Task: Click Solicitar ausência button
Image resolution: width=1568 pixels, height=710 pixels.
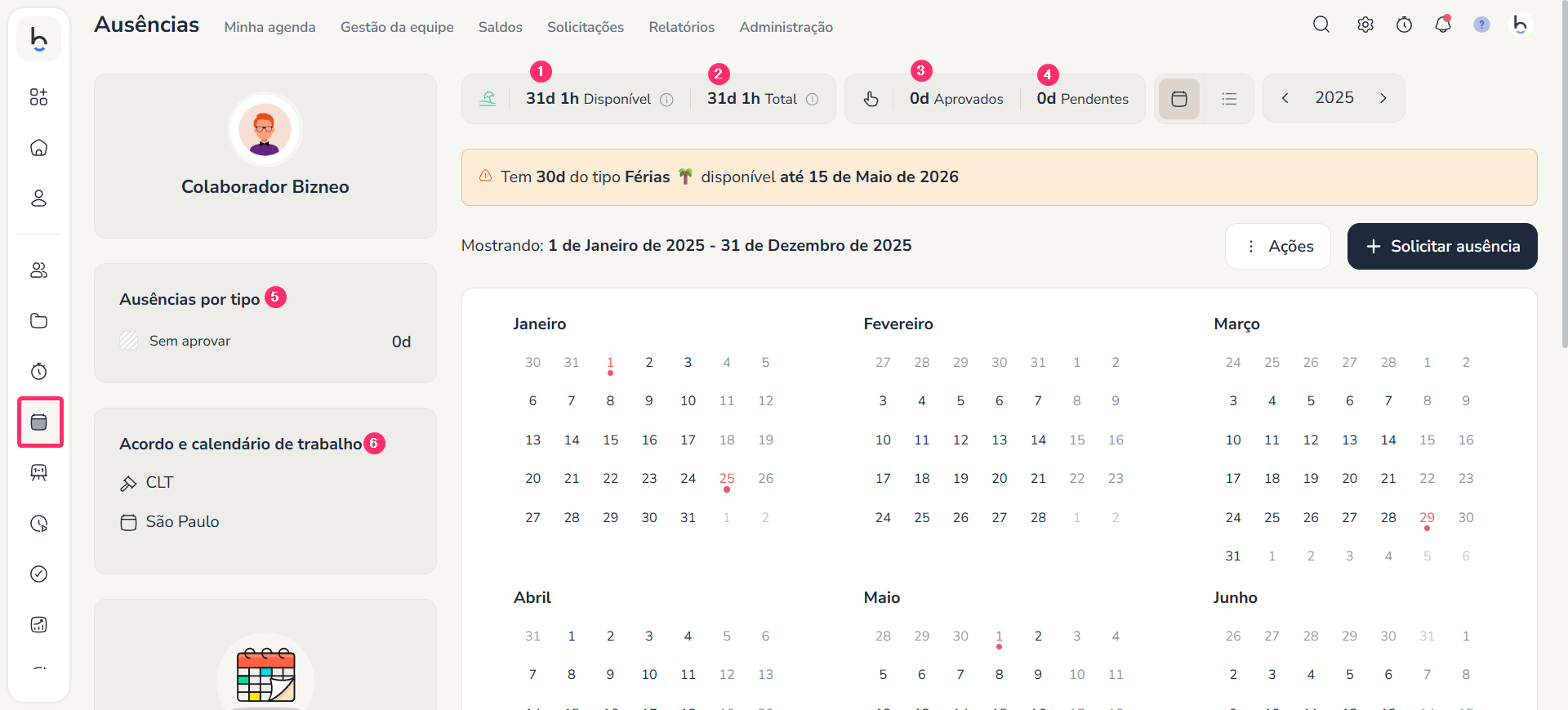Action: [x=1442, y=246]
